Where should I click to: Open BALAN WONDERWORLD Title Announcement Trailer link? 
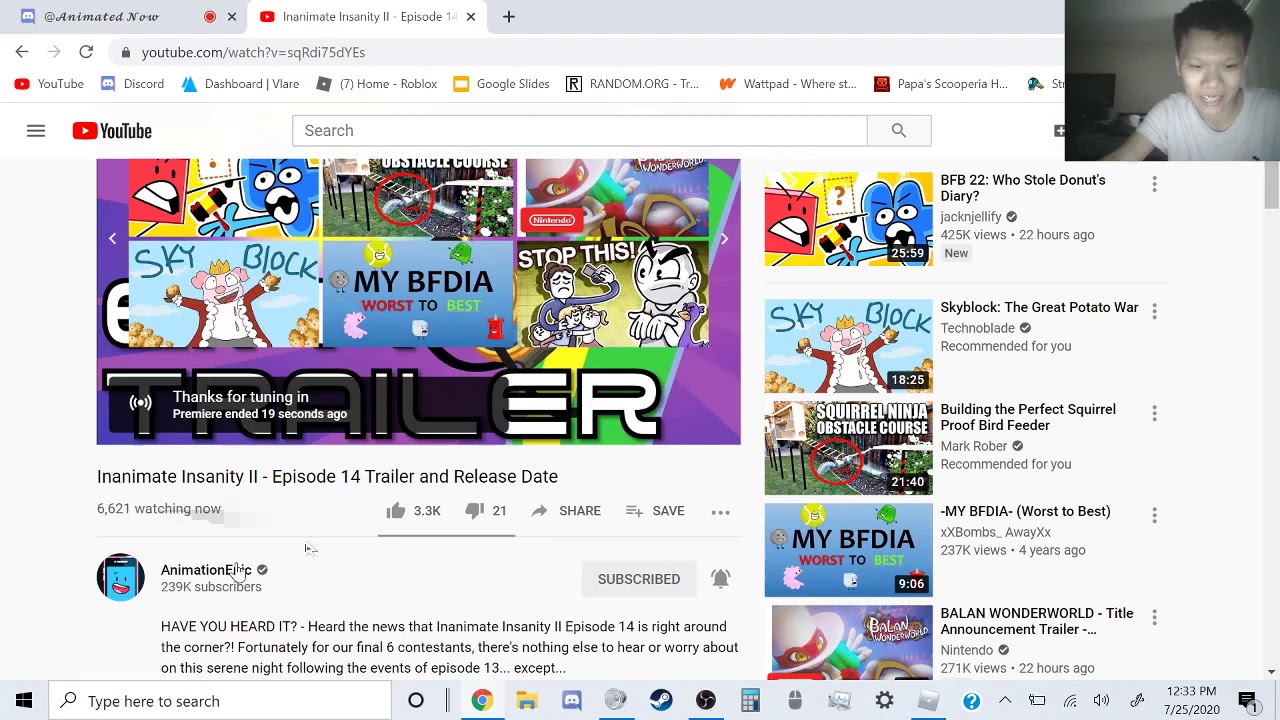(1037, 621)
